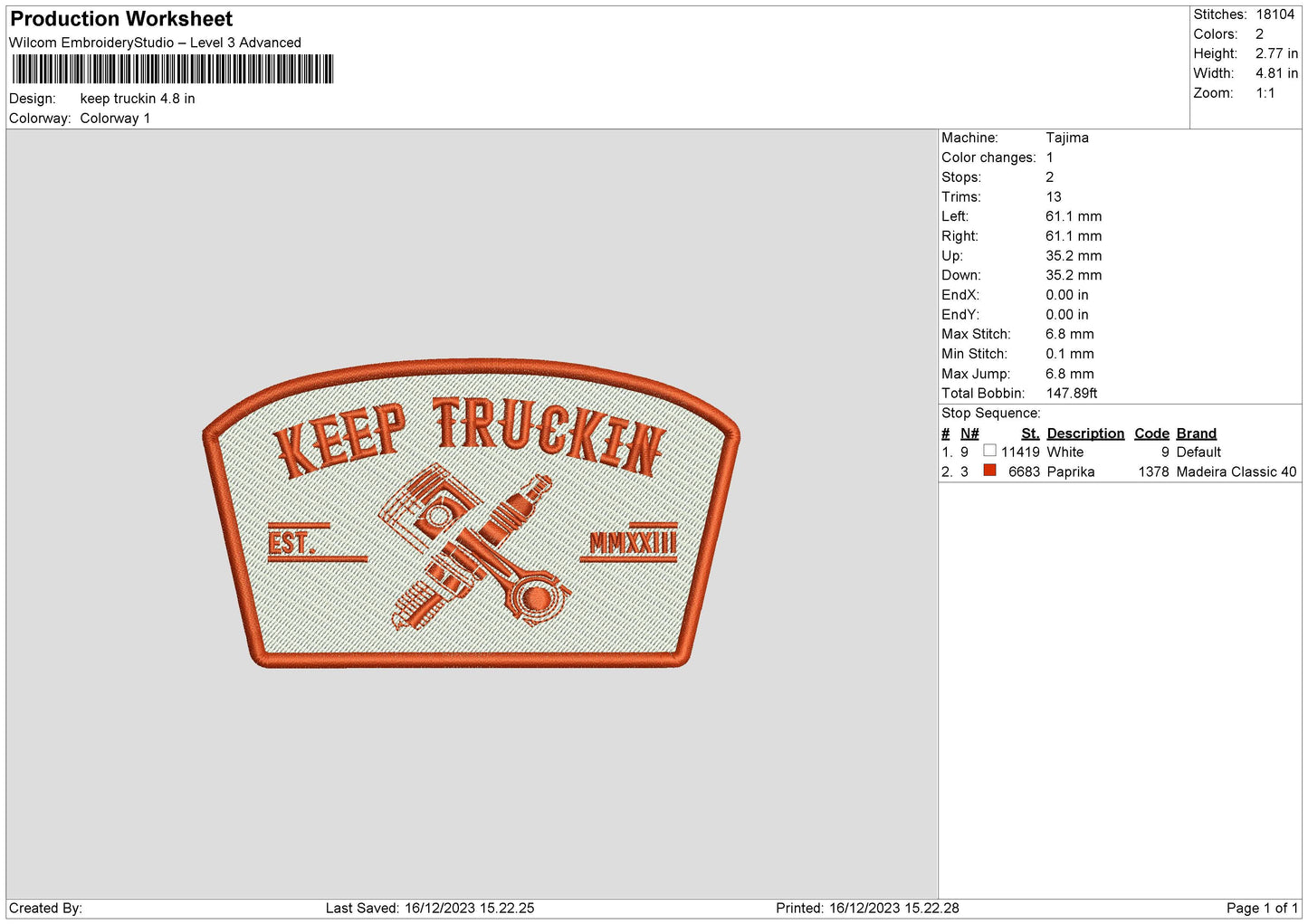Click the 'Color changes' row

[x=998, y=157]
